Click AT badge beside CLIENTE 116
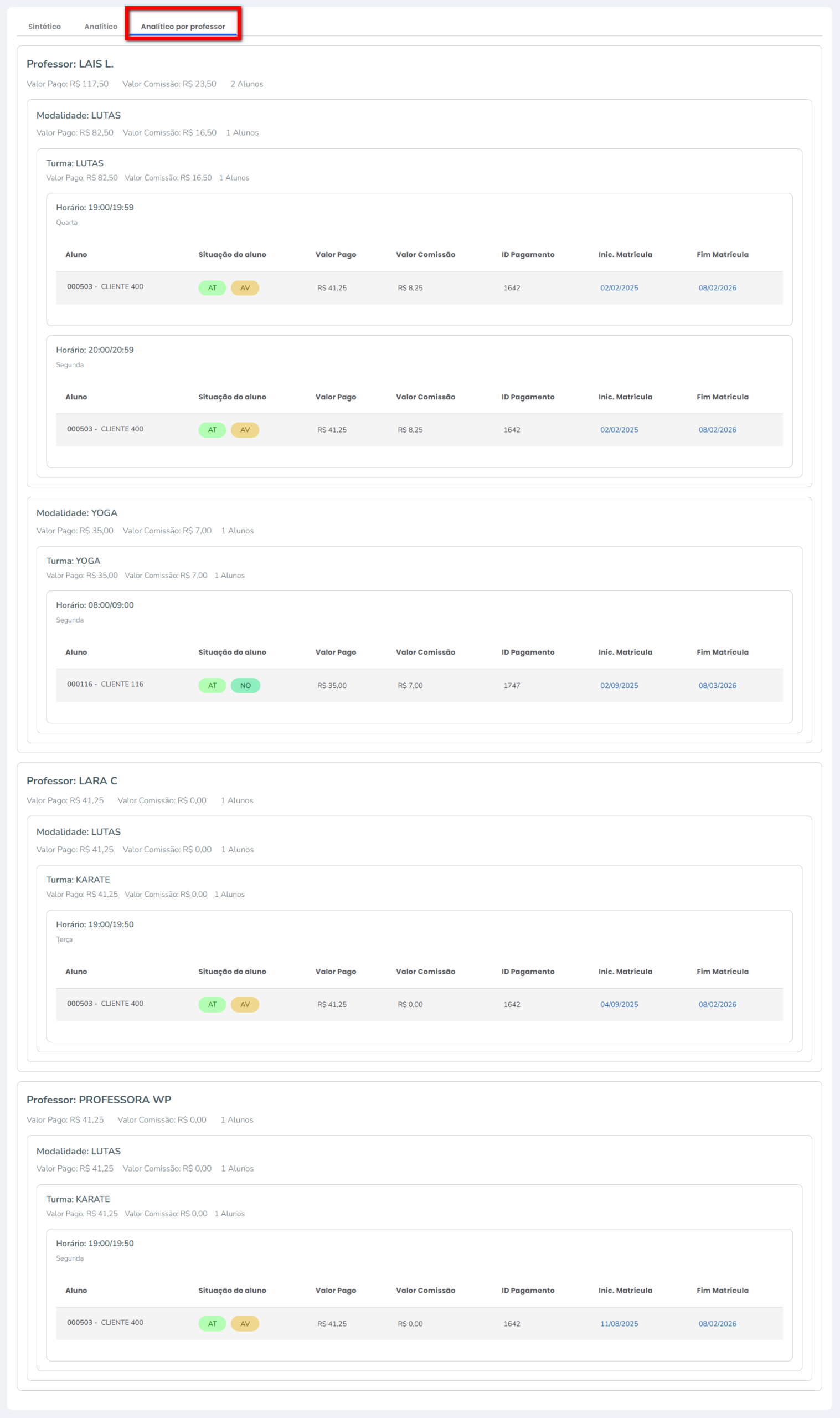The width and height of the screenshot is (840, 1418). [x=212, y=686]
